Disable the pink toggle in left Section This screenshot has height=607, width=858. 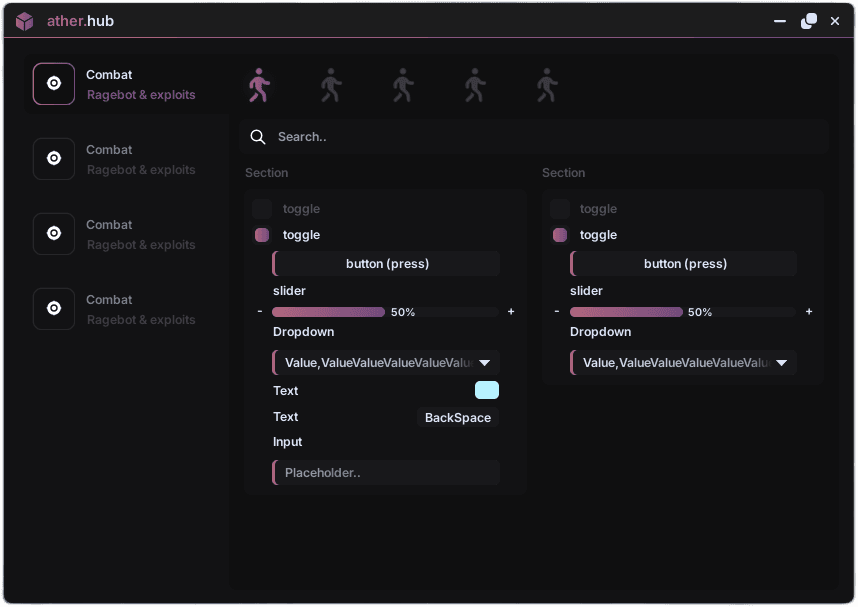261,234
